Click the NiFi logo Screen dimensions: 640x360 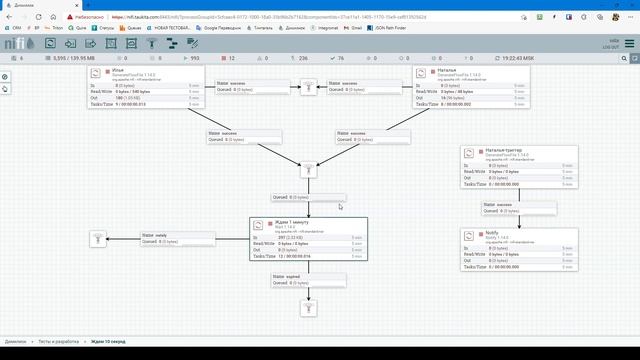(19, 43)
